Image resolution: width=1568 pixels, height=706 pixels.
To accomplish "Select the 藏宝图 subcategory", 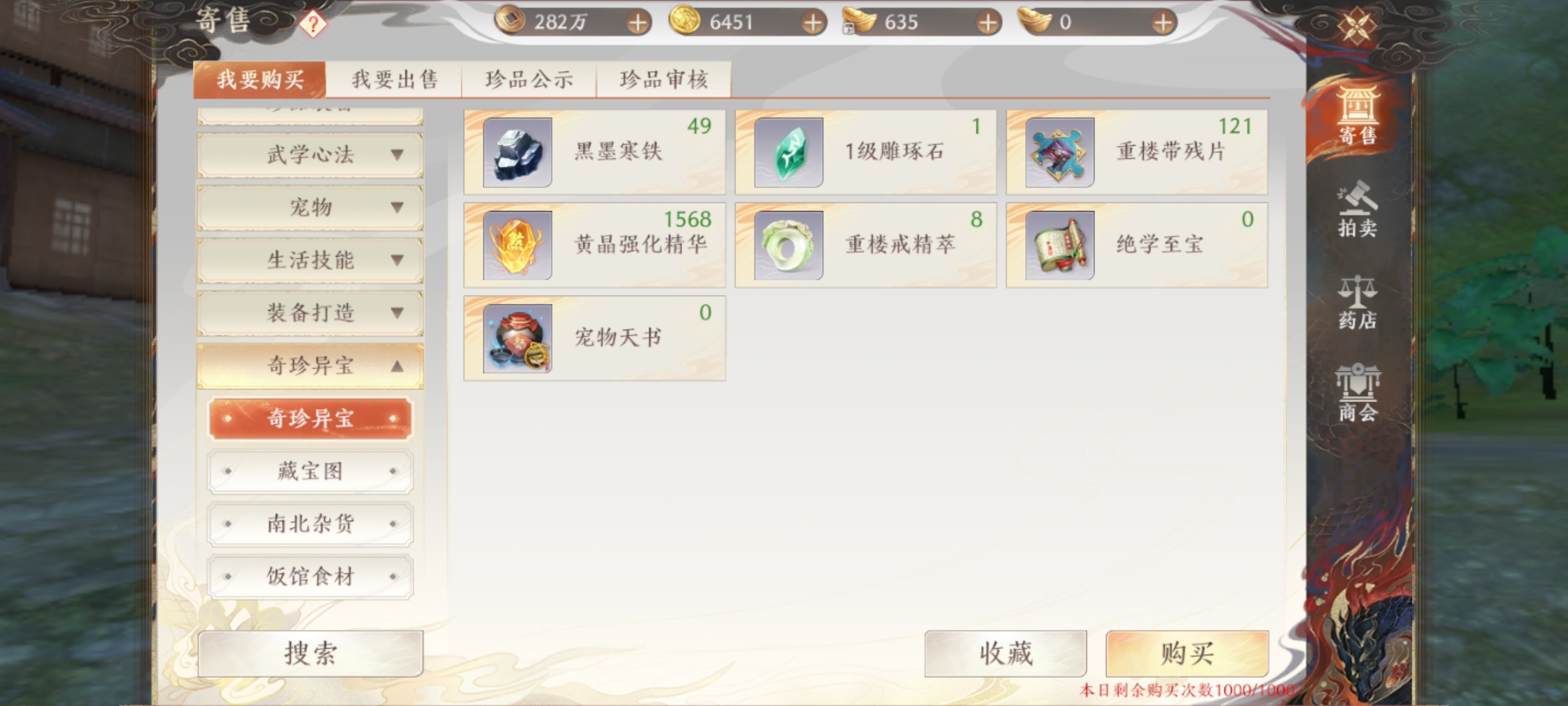I will click(310, 471).
